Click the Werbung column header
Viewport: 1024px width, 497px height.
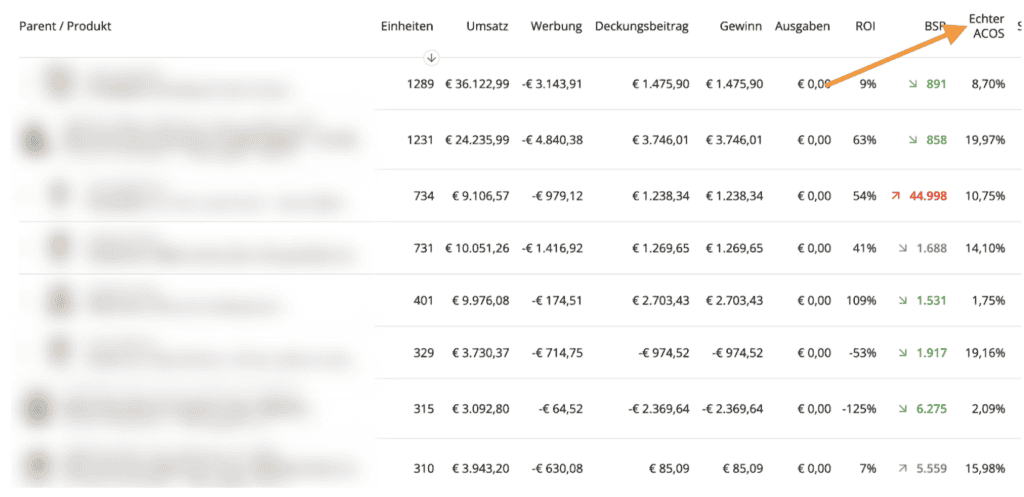click(557, 26)
